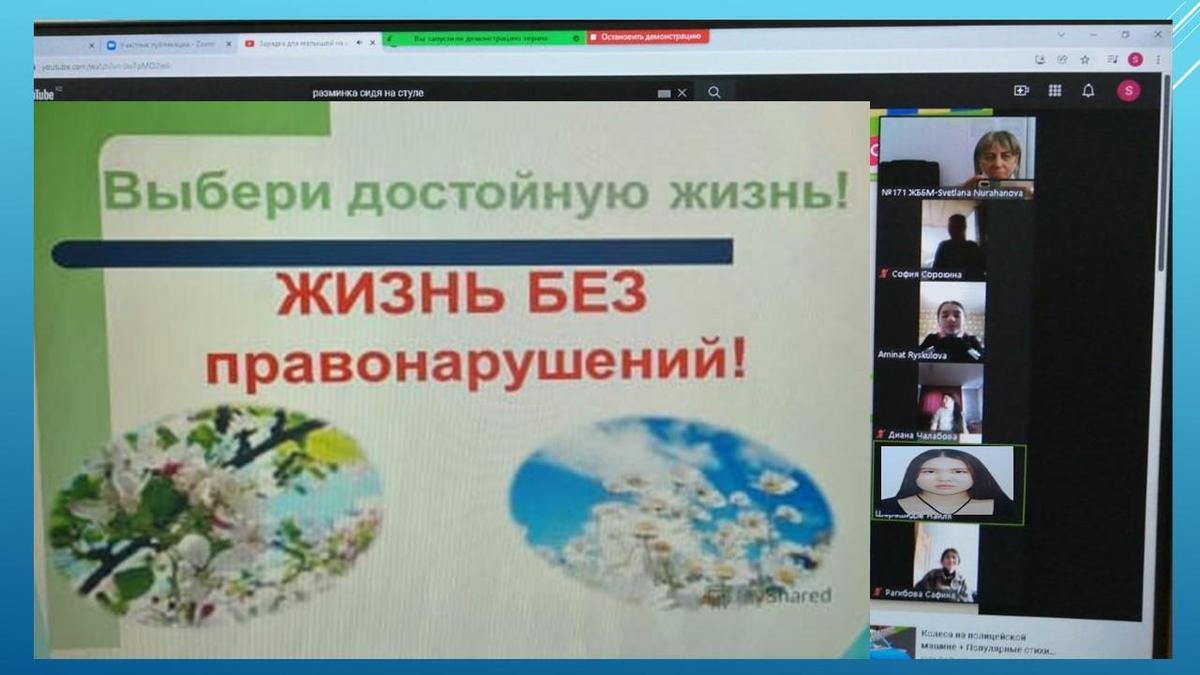
Task: Open YouTube notifications bell
Action: (1088, 91)
